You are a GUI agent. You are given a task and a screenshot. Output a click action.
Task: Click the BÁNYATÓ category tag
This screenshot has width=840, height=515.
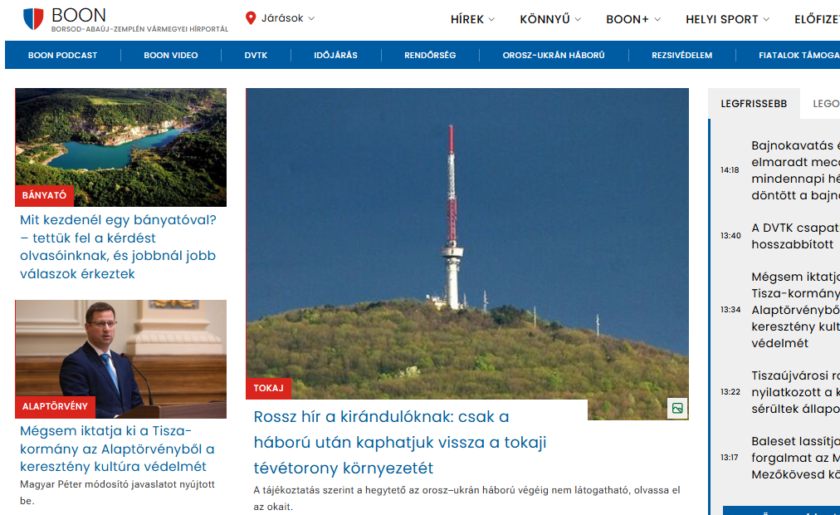click(44, 196)
